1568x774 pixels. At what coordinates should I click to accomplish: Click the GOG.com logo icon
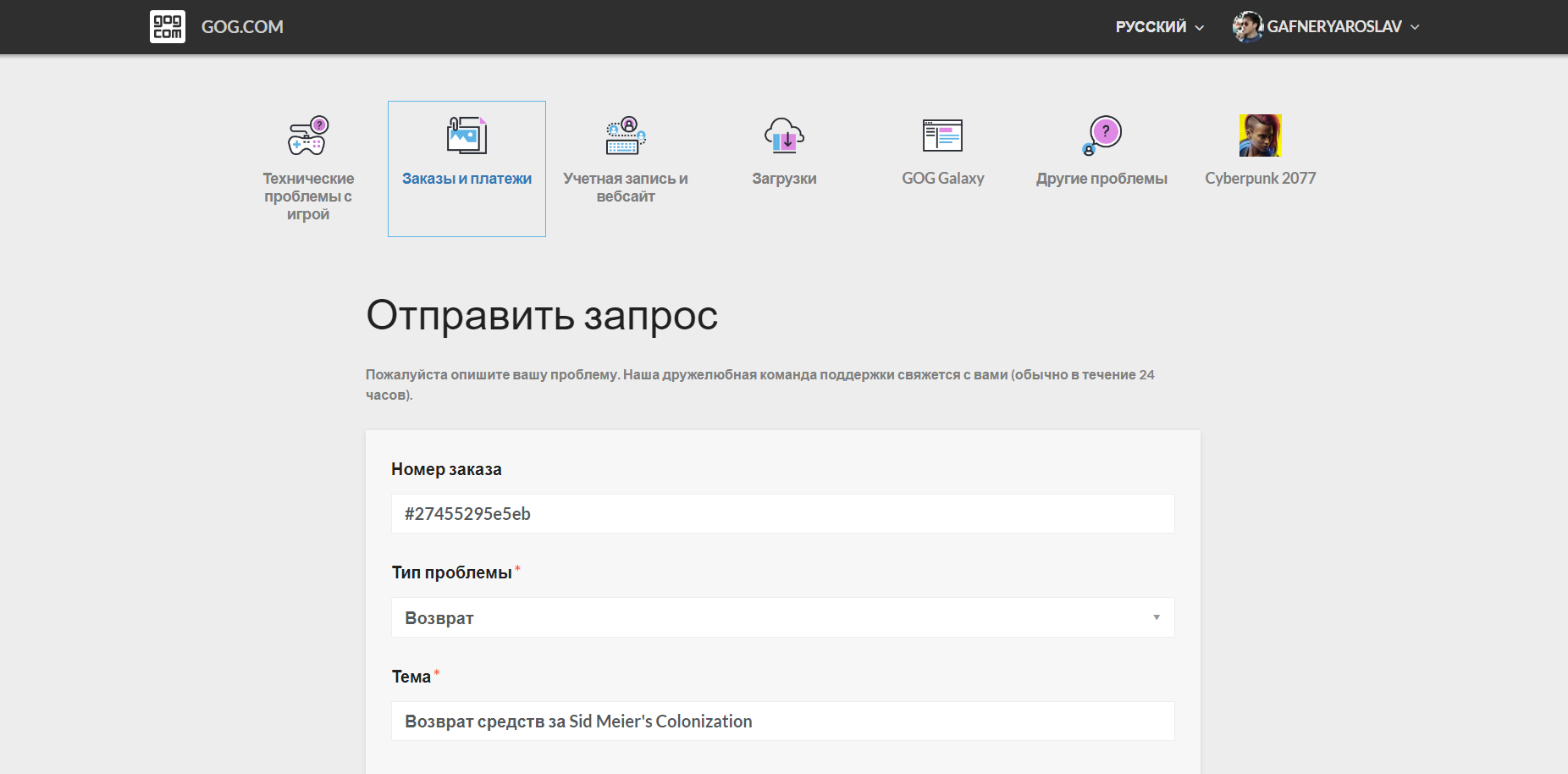pos(168,26)
